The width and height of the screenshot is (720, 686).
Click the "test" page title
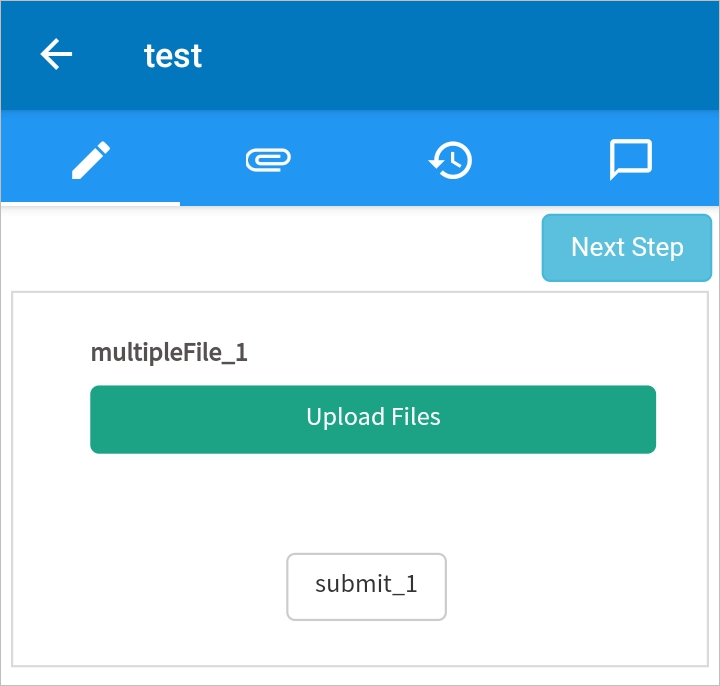click(x=173, y=55)
